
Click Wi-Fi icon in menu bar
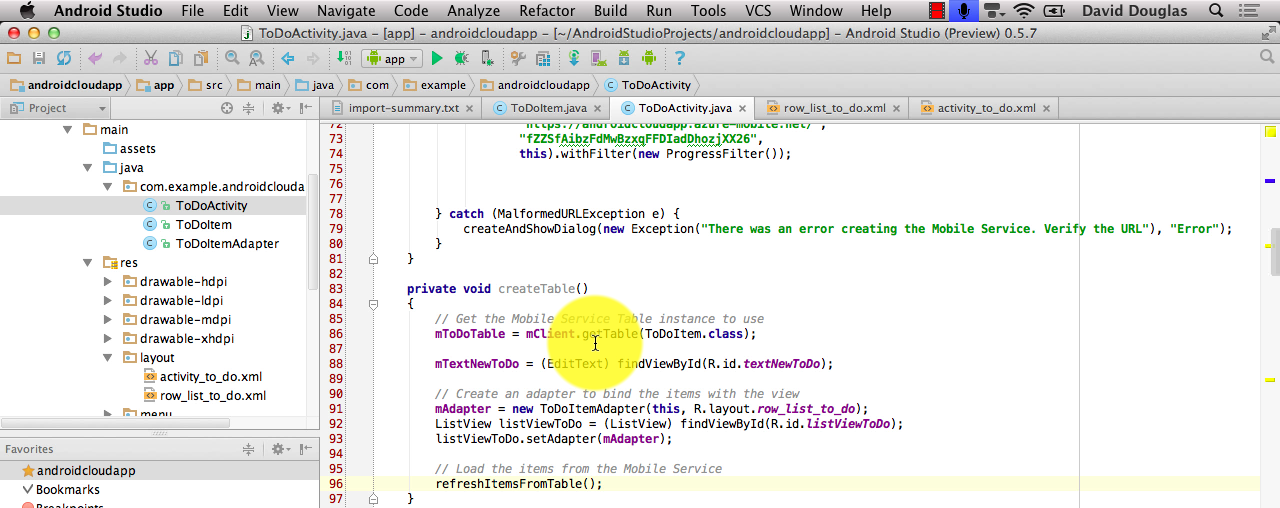pyautogui.click(x=1023, y=11)
